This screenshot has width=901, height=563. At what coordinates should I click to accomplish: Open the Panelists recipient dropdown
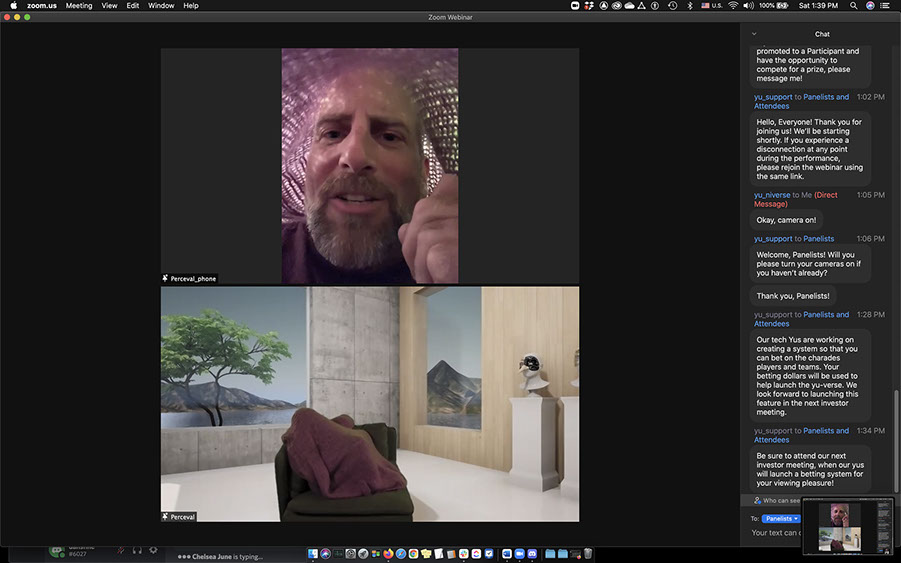tap(782, 519)
